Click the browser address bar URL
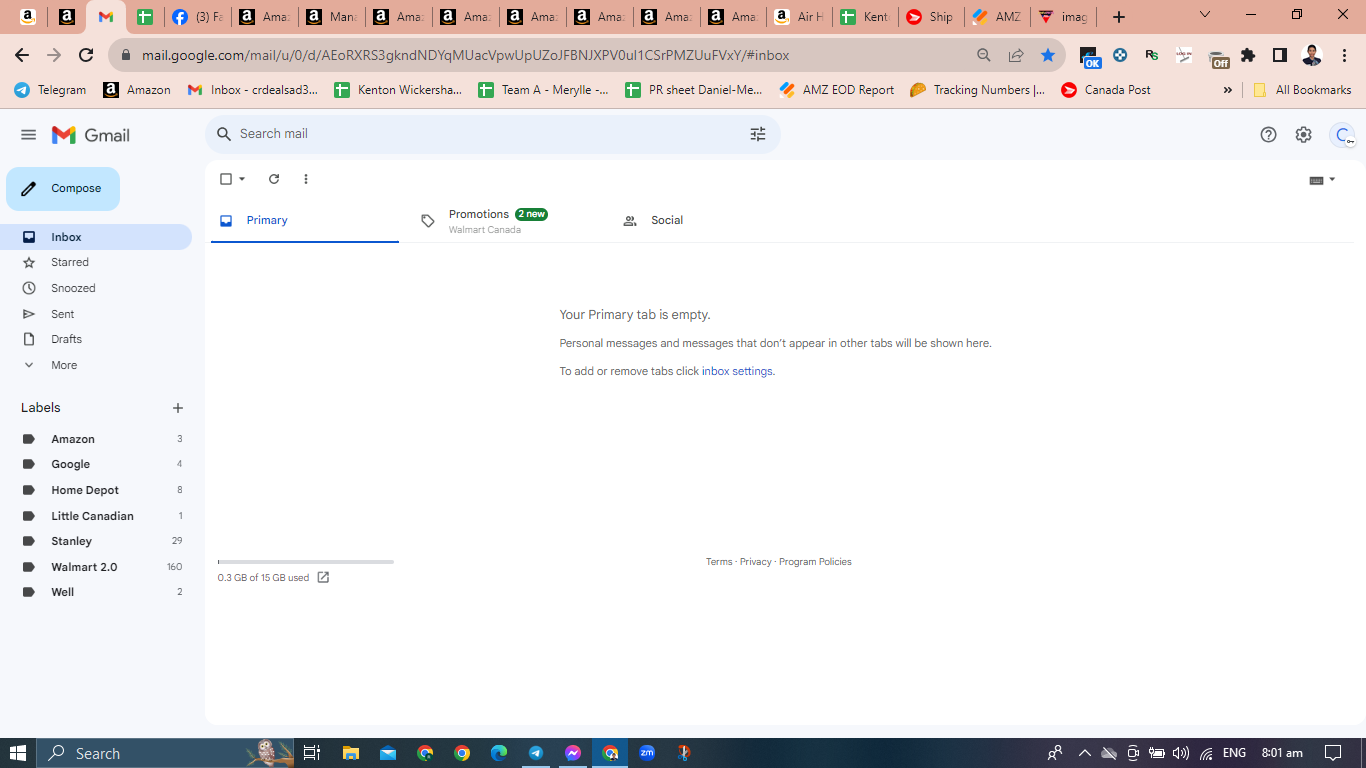Screen dimensions: 1366x768 click(x=465, y=55)
